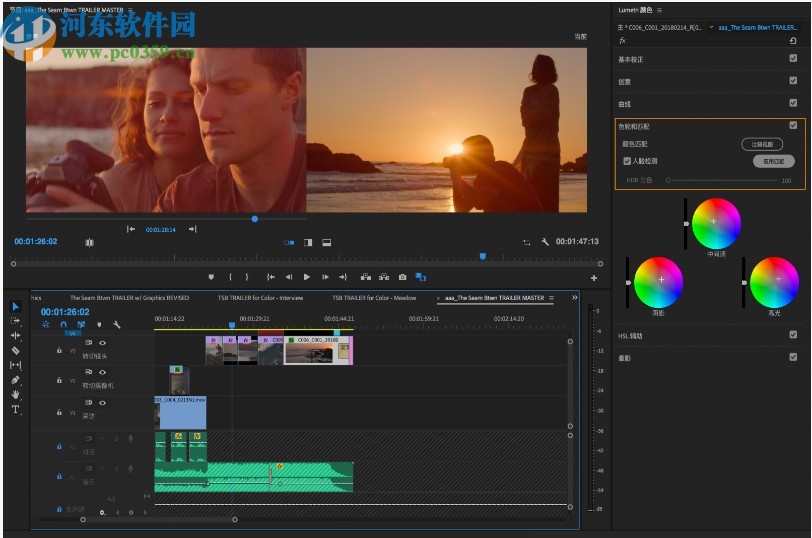The width and height of the screenshot is (812, 538).
Task: Go to Out point
Action: point(343,277)
